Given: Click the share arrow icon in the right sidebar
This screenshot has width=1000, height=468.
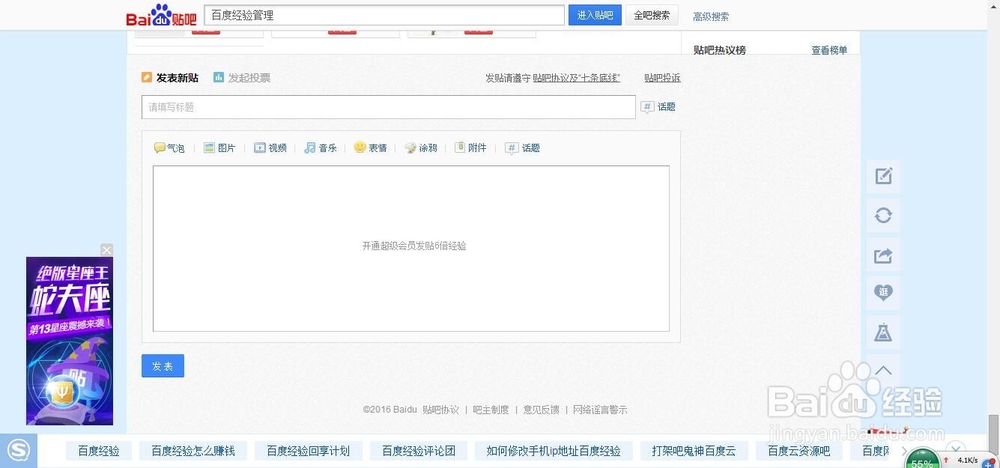Looking at the screenshot, I should [x=883, y=255].
